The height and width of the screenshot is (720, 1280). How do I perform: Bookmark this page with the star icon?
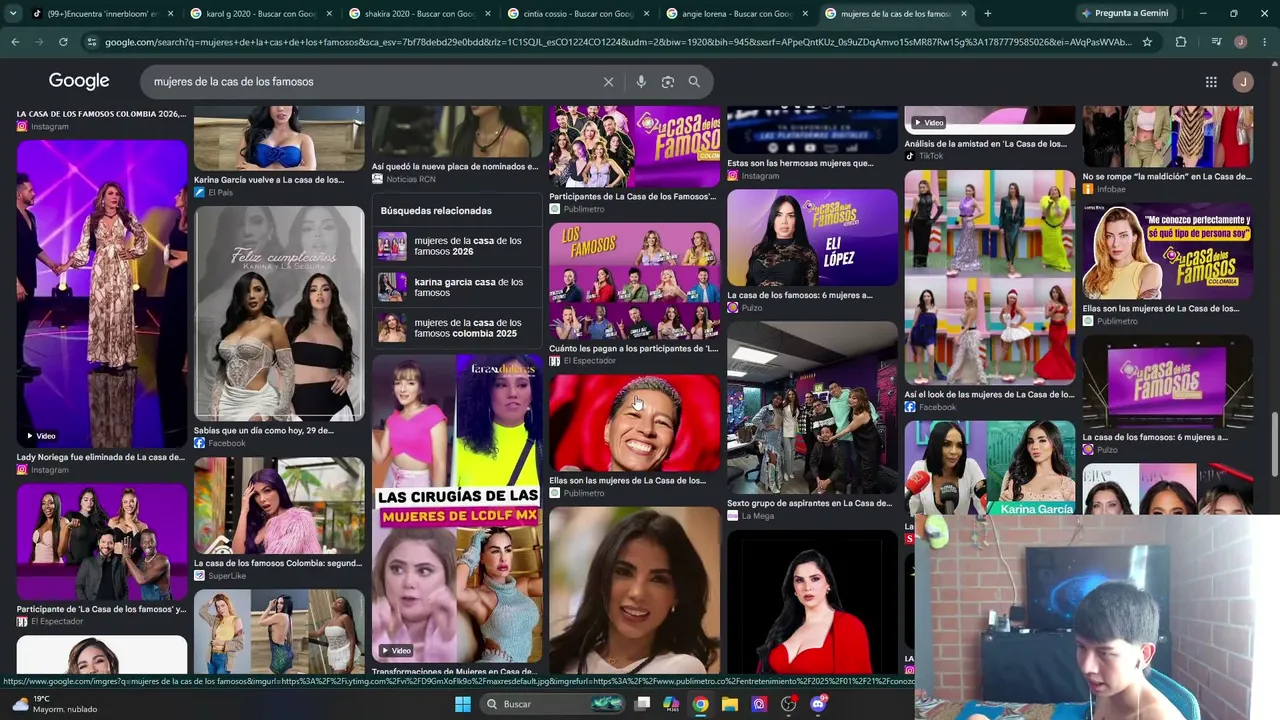point(1147,42)
